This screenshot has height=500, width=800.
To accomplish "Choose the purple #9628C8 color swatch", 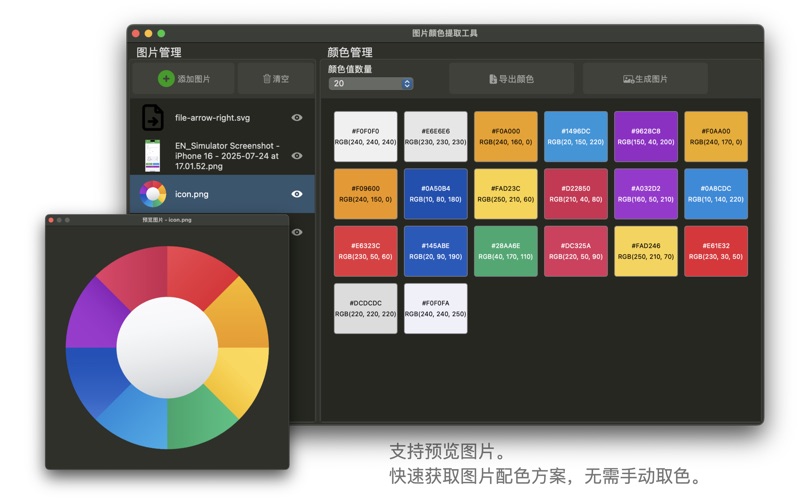I will click(645, 136).
